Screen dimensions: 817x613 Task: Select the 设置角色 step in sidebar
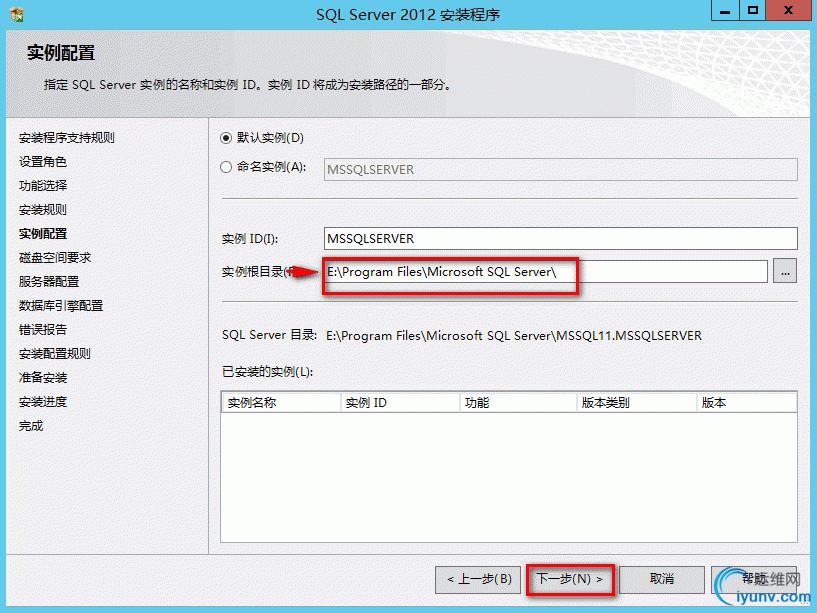point(43,162)
